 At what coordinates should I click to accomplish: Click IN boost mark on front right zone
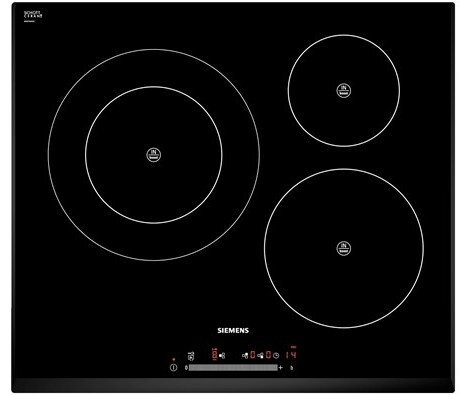coord(344,248)
